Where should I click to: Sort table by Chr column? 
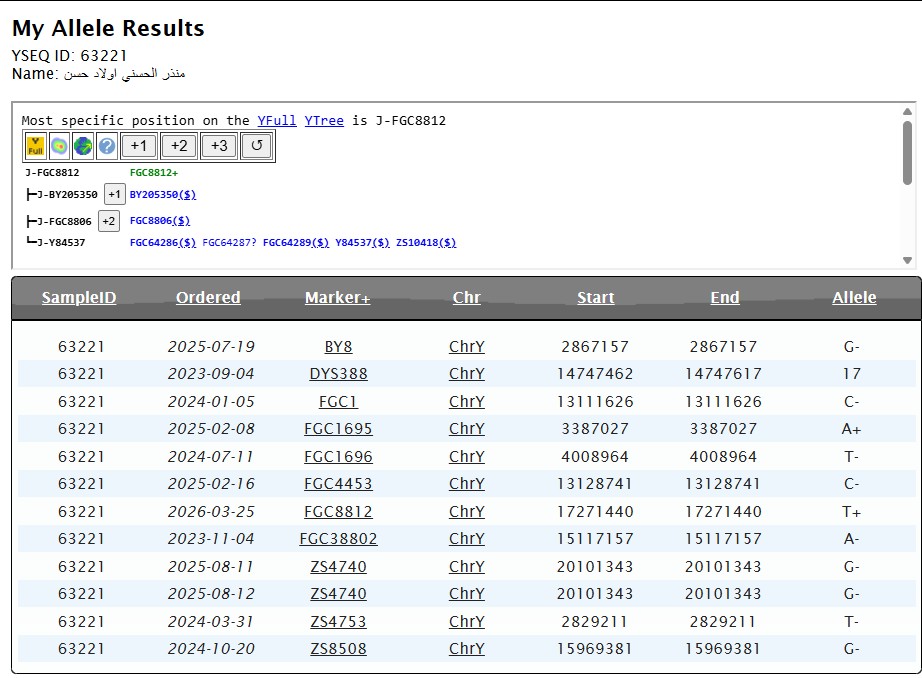466,298
